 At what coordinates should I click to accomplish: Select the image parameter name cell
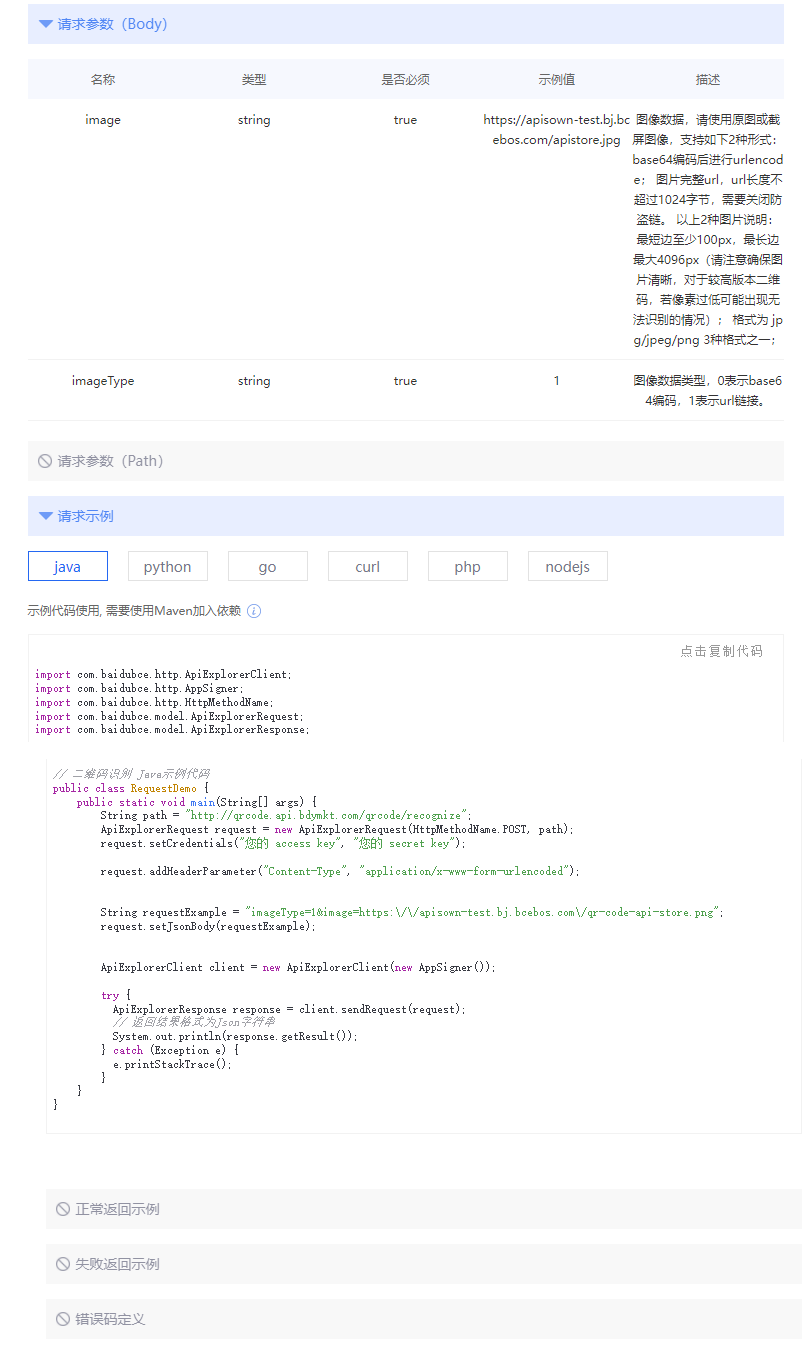(x=103, y=120)
